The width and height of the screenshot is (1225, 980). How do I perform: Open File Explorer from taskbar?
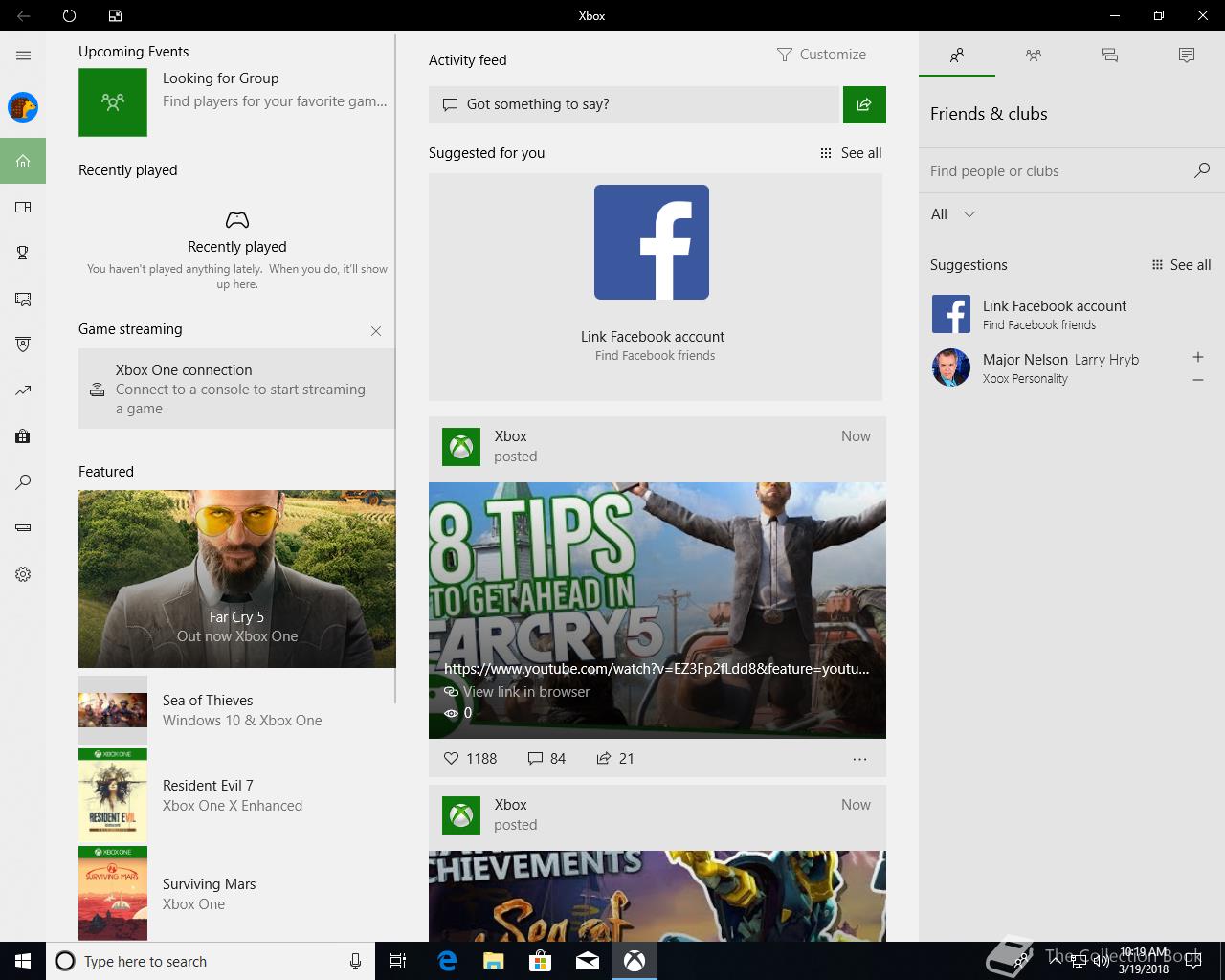click(x=494, y=961)
